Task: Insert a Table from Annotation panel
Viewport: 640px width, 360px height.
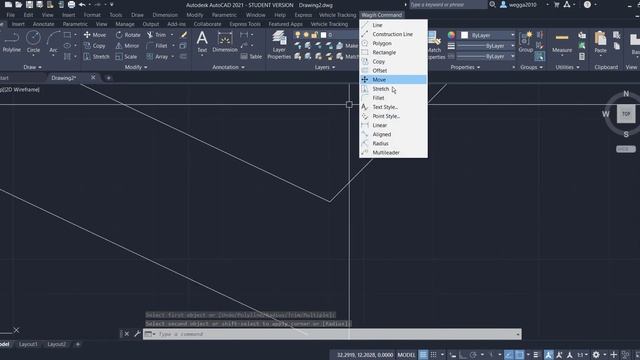Action: pyautogui.click(x=251, y=57)
